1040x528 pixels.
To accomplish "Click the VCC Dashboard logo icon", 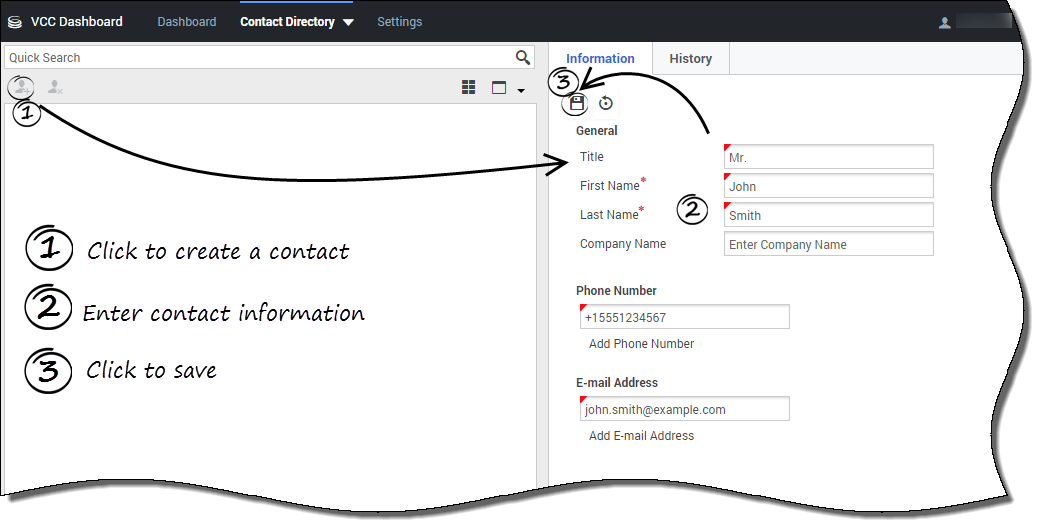I will tap(14, 22).
